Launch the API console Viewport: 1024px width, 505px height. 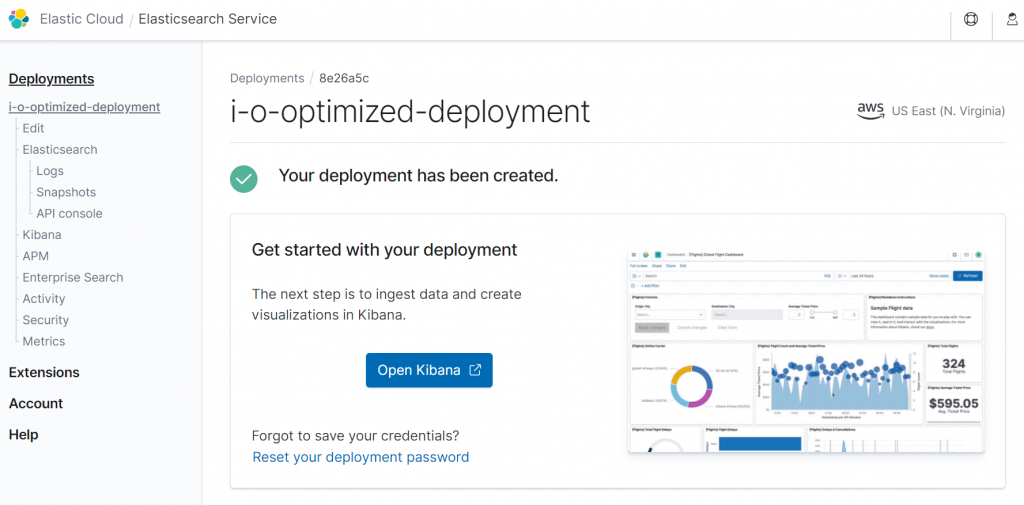click(x=69, y=213)
